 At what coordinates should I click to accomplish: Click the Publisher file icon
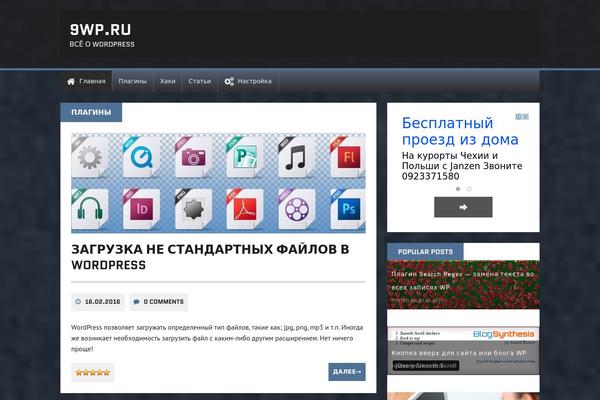pyautogui.click(x=245, y=157)
